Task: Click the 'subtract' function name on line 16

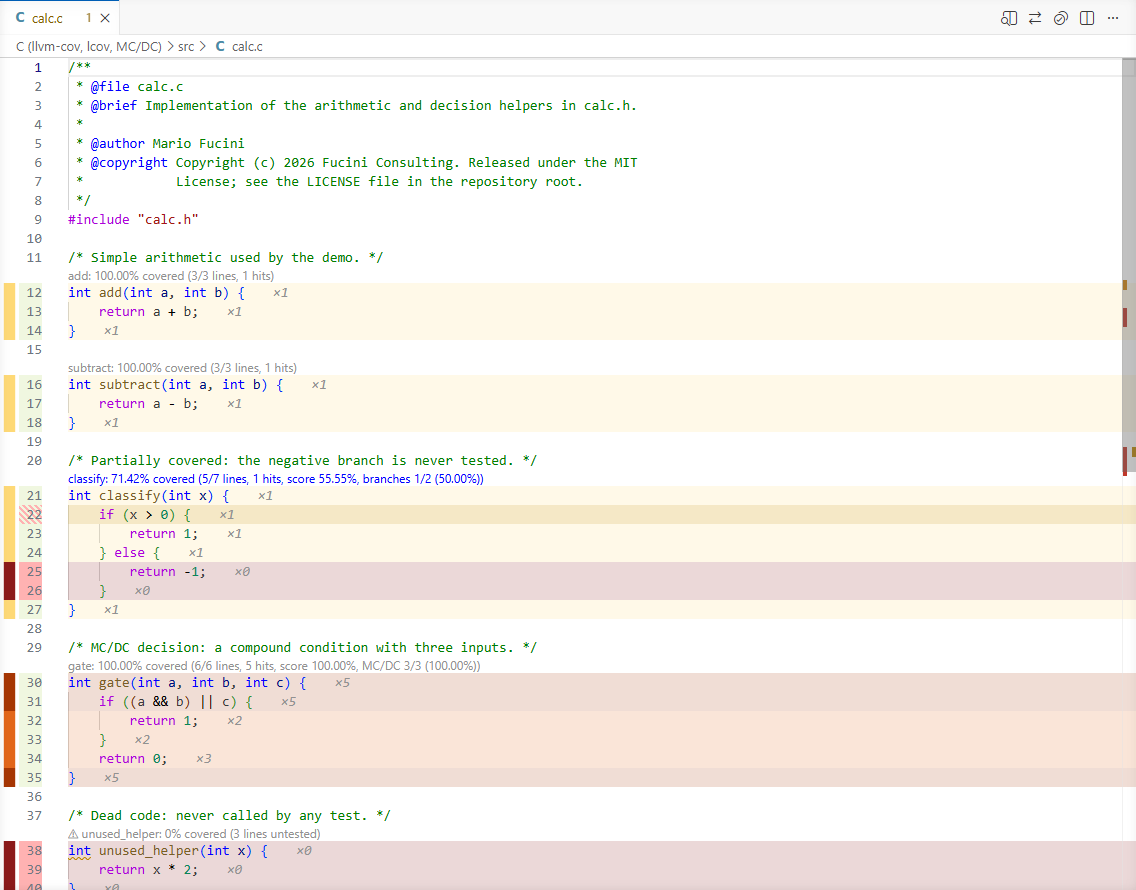Action: pos(130,385)
